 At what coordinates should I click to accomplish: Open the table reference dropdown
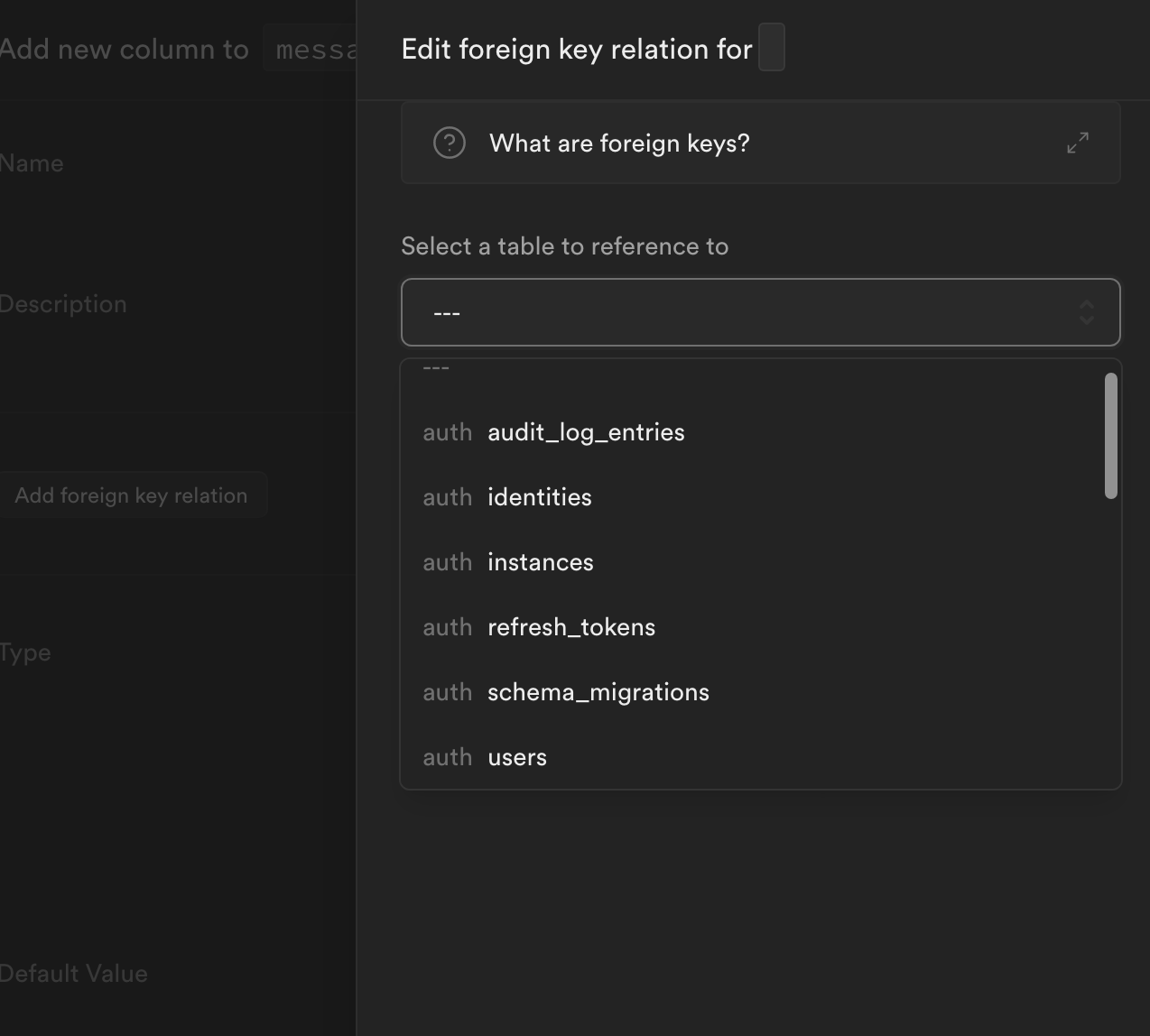point(760,312)
